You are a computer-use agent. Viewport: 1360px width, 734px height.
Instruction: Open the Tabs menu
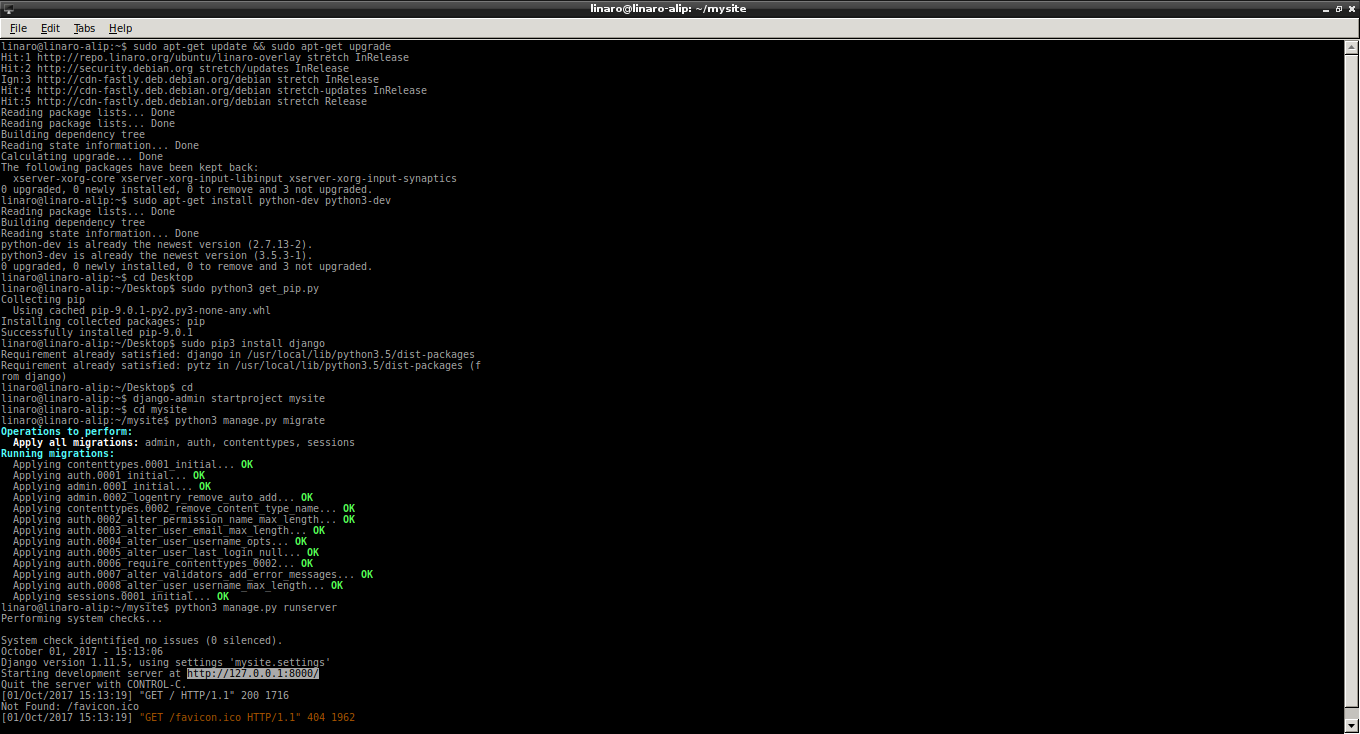click(84, 28)
